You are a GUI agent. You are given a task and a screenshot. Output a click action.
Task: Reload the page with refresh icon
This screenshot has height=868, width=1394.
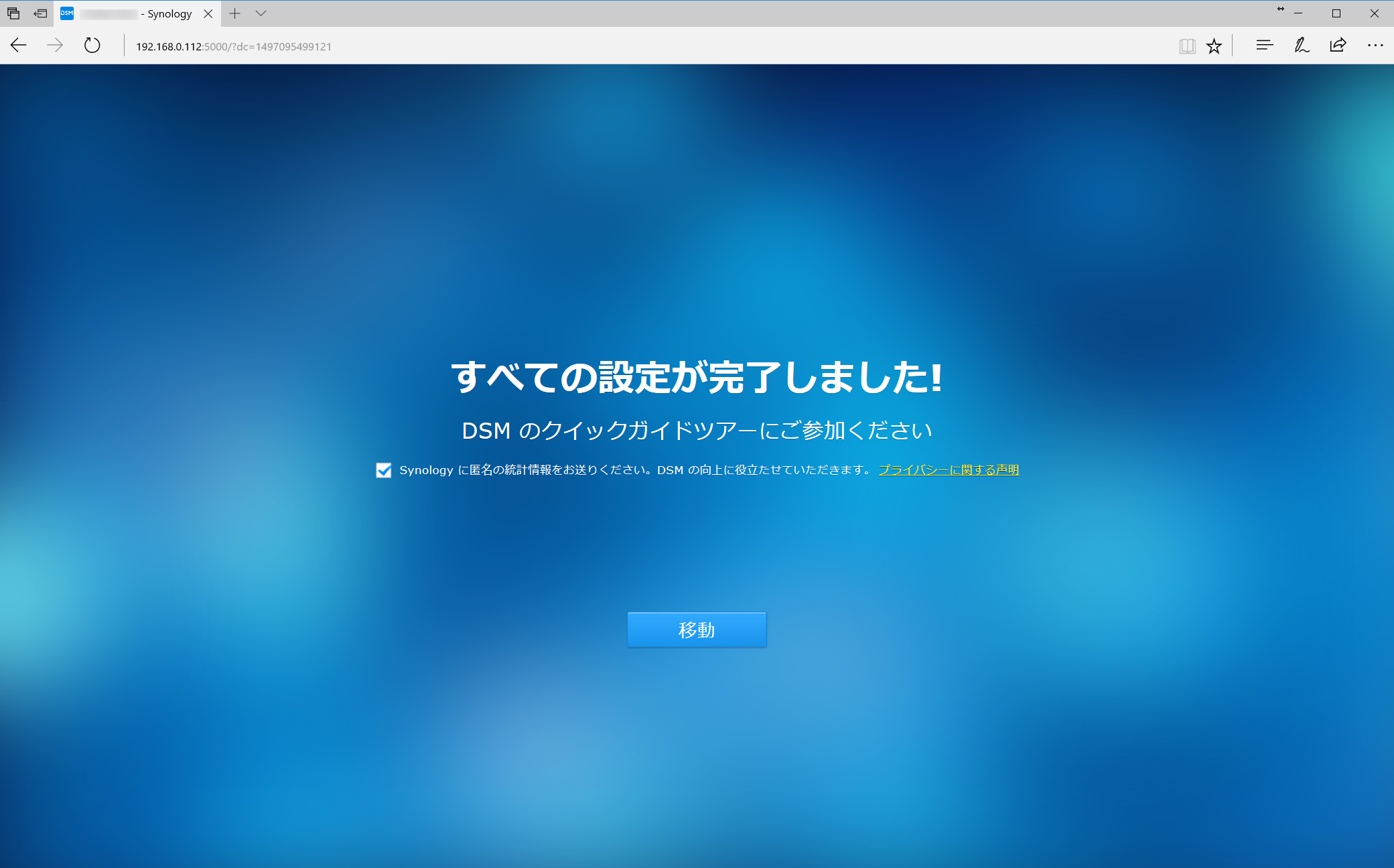92,46
